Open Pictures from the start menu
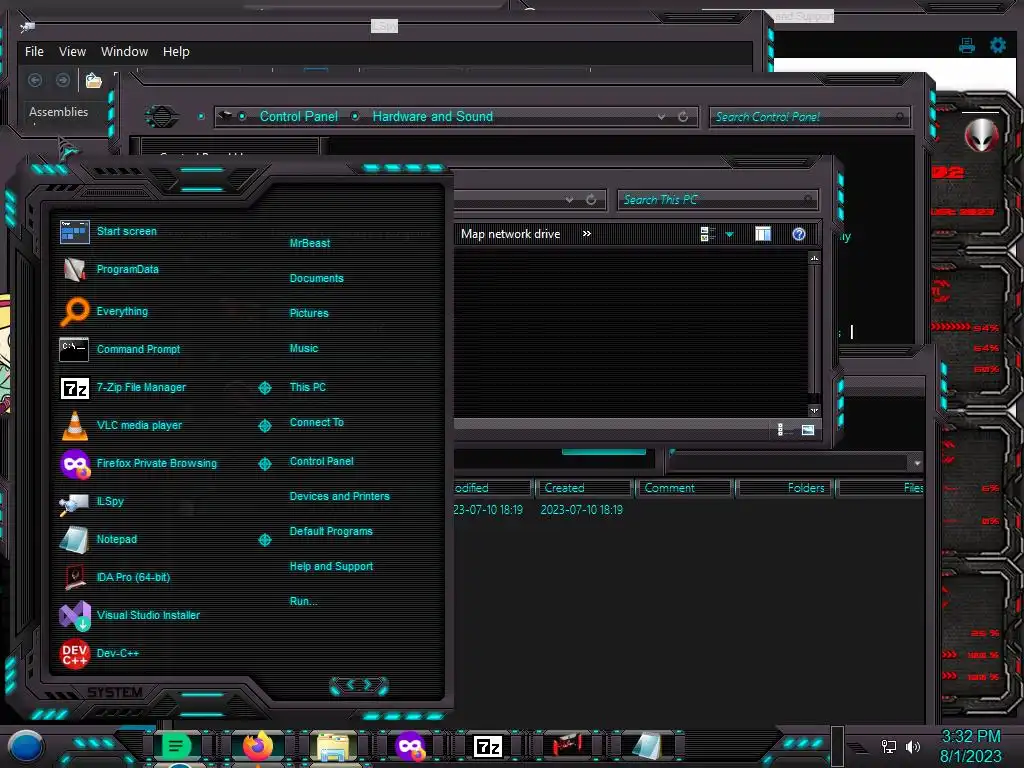The image size is (1024, 768). (x=308, y=313)
